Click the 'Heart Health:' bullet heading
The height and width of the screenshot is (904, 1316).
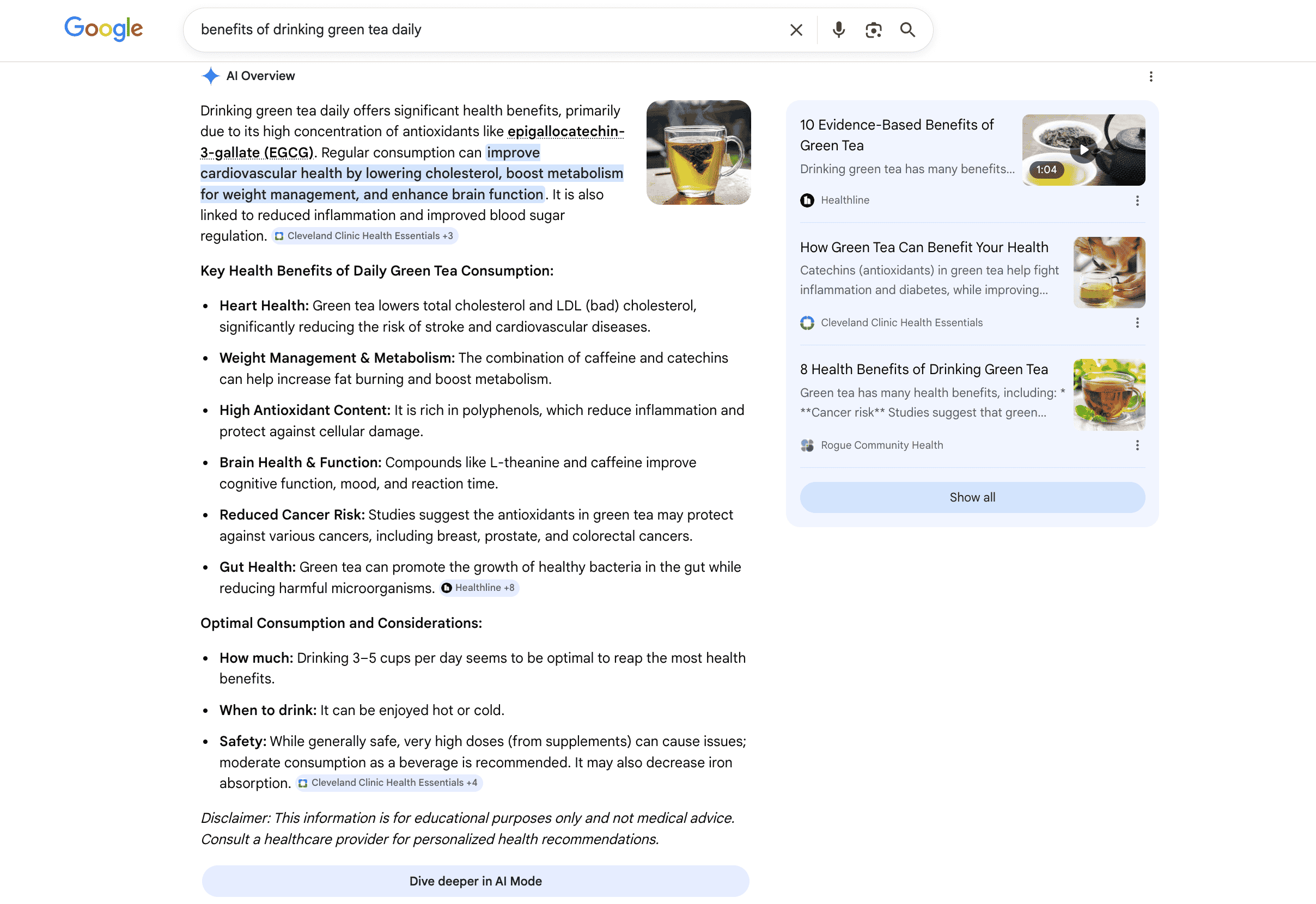tap(264, 306)
